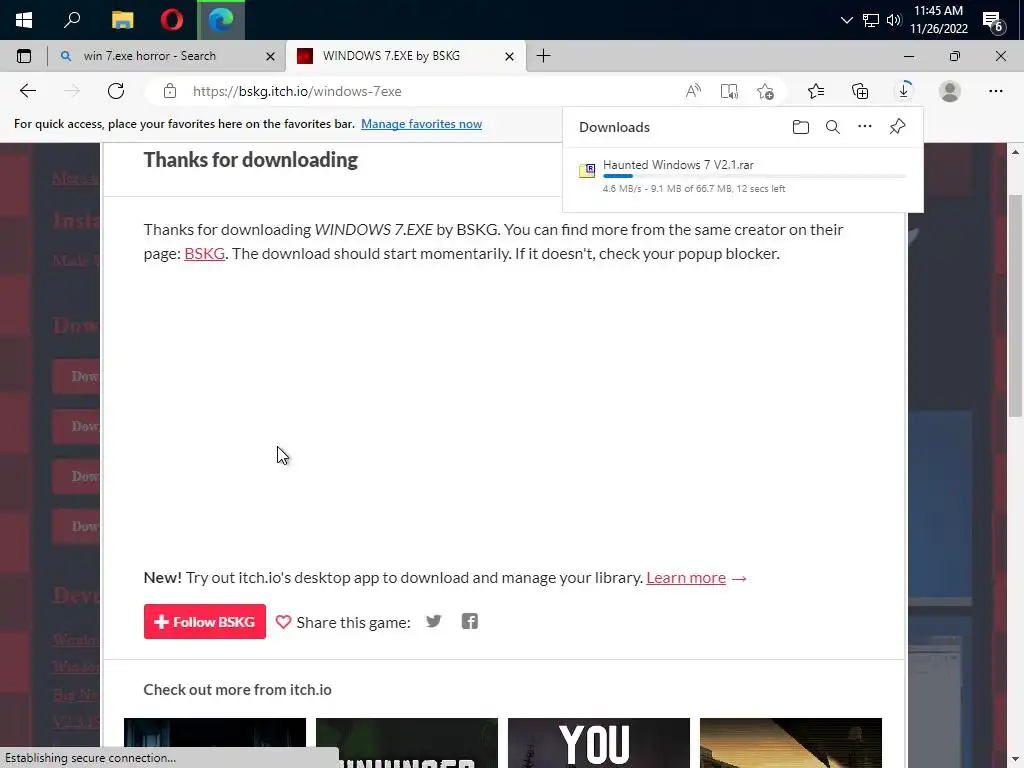Search downloads in Downloads panel
This screenshot has width=1024, height=768.
[x=833, y=127]
